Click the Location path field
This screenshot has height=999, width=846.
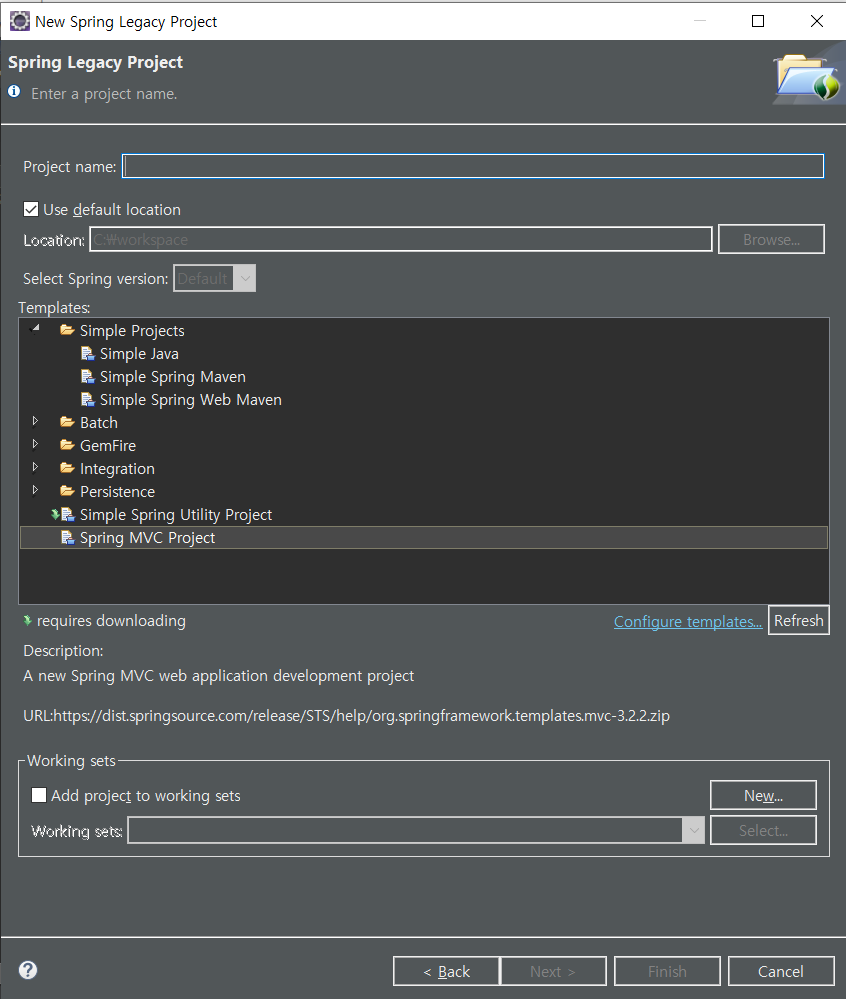[x=401, y=240]
